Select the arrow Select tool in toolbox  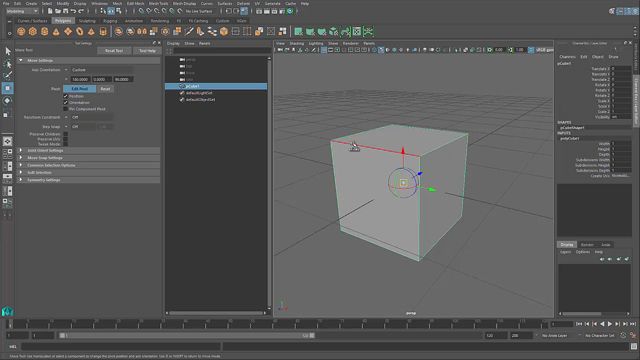[x=8, y=51]
